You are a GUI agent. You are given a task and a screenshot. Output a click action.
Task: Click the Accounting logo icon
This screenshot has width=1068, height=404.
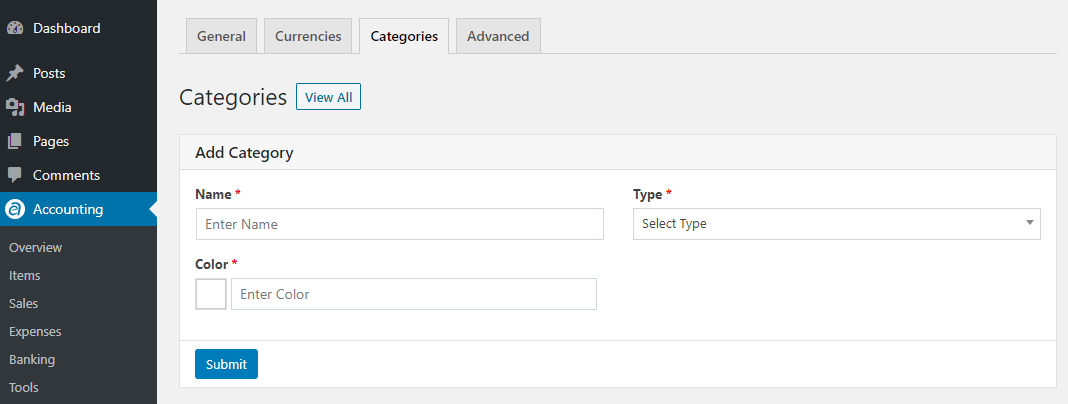point(15,210)
